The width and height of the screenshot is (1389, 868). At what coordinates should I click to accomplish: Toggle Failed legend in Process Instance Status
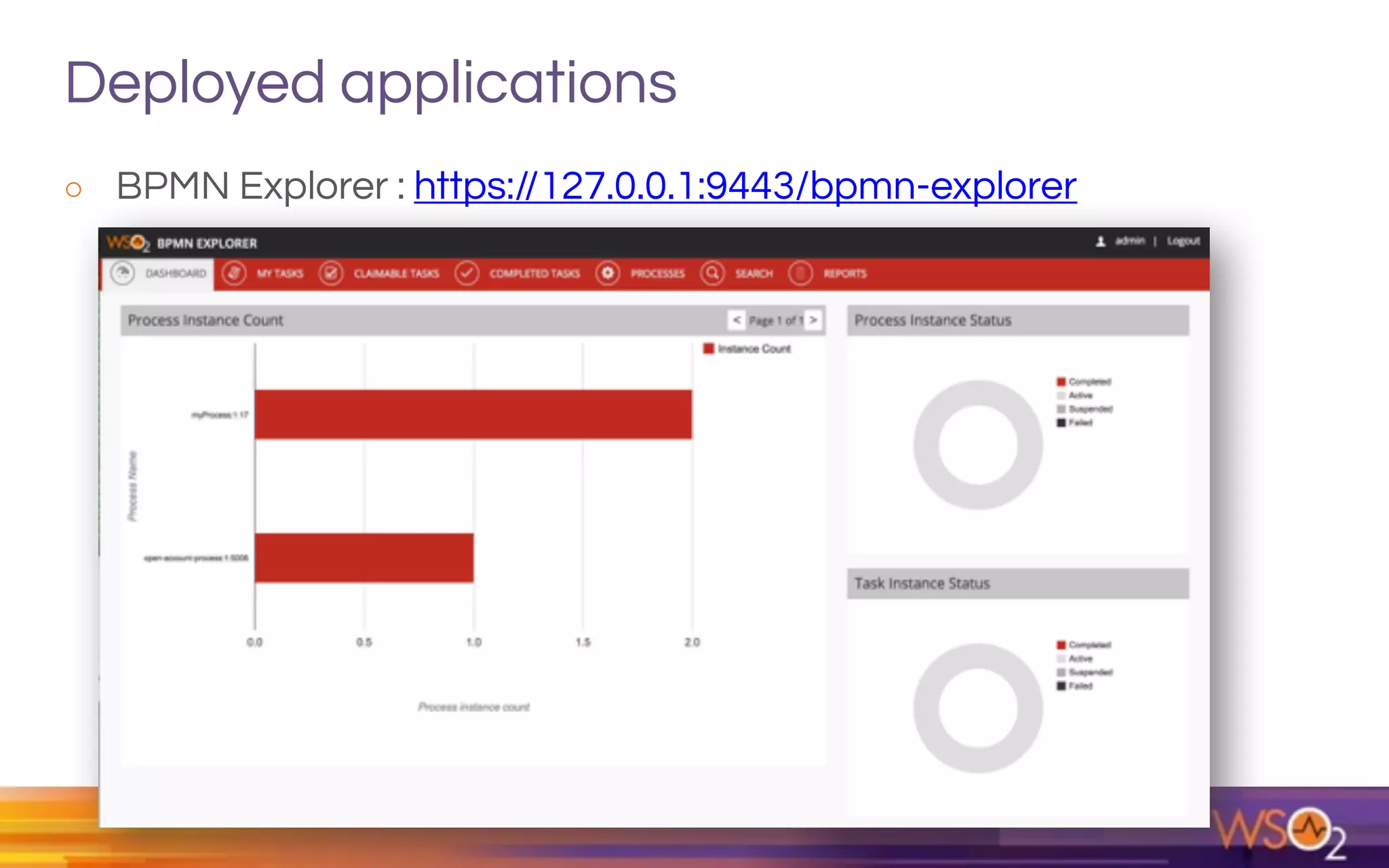point(1075,422)
